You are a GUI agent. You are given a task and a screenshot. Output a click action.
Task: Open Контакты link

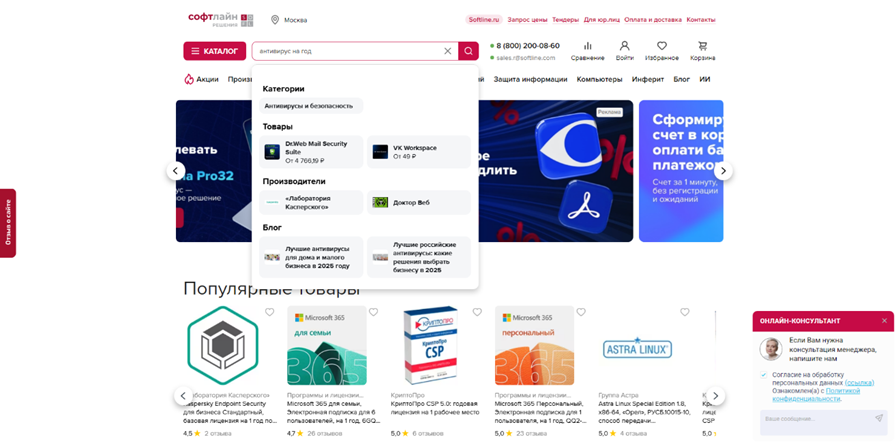[x=701, y=19]
